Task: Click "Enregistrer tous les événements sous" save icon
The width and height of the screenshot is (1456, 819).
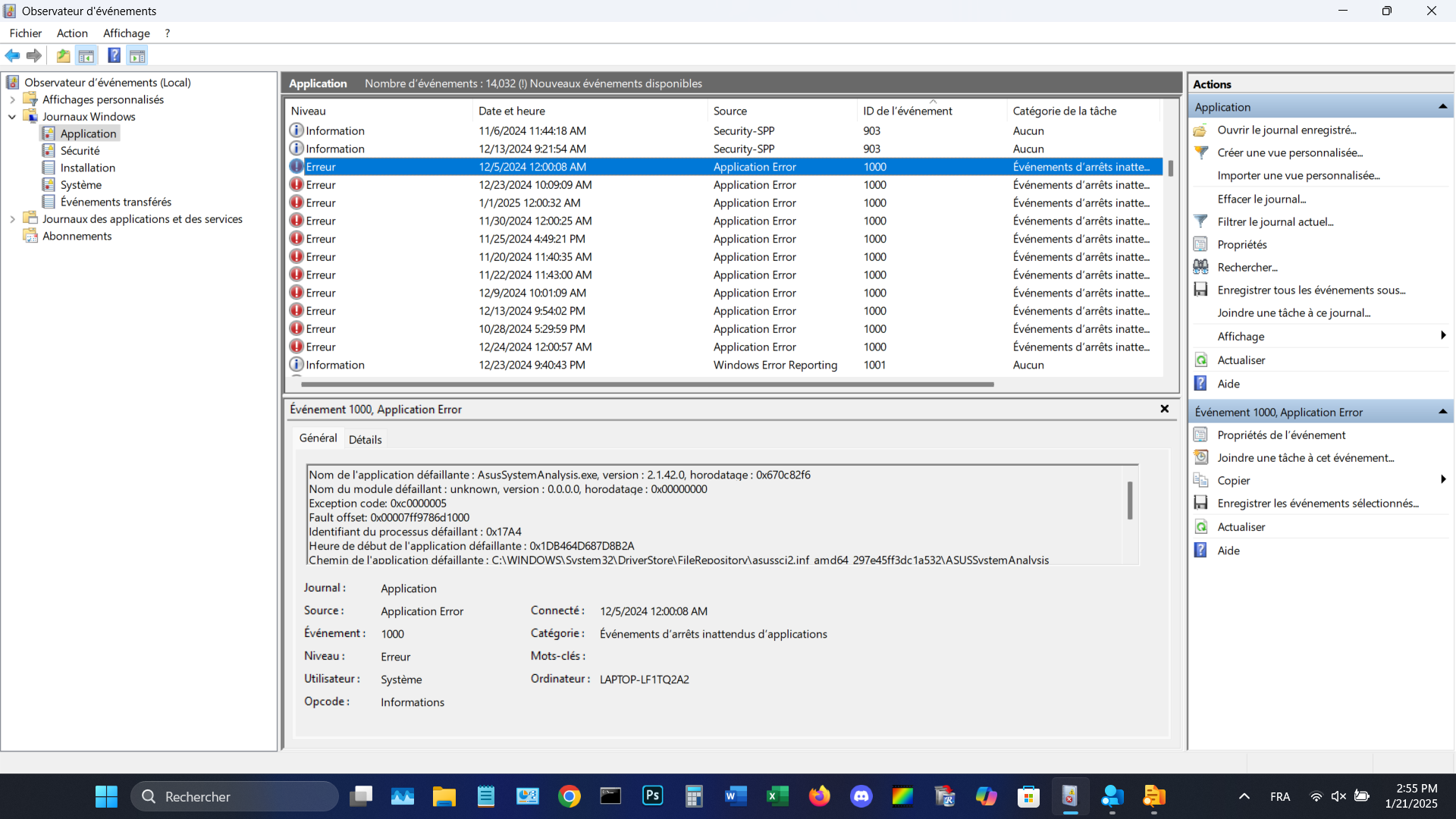Action: pyautogui.click(x=1202, y=290)
